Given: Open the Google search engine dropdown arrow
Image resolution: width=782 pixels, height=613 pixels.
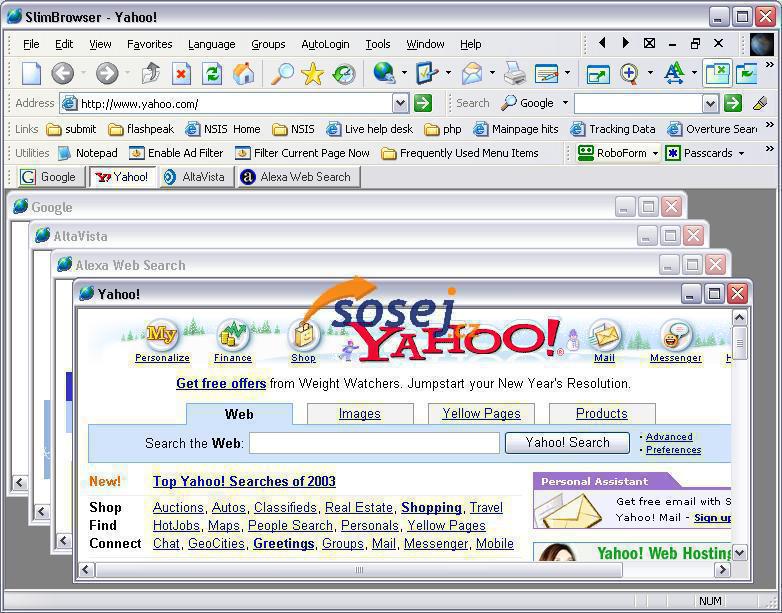Looking at the screenshot, I should (565, 103).
